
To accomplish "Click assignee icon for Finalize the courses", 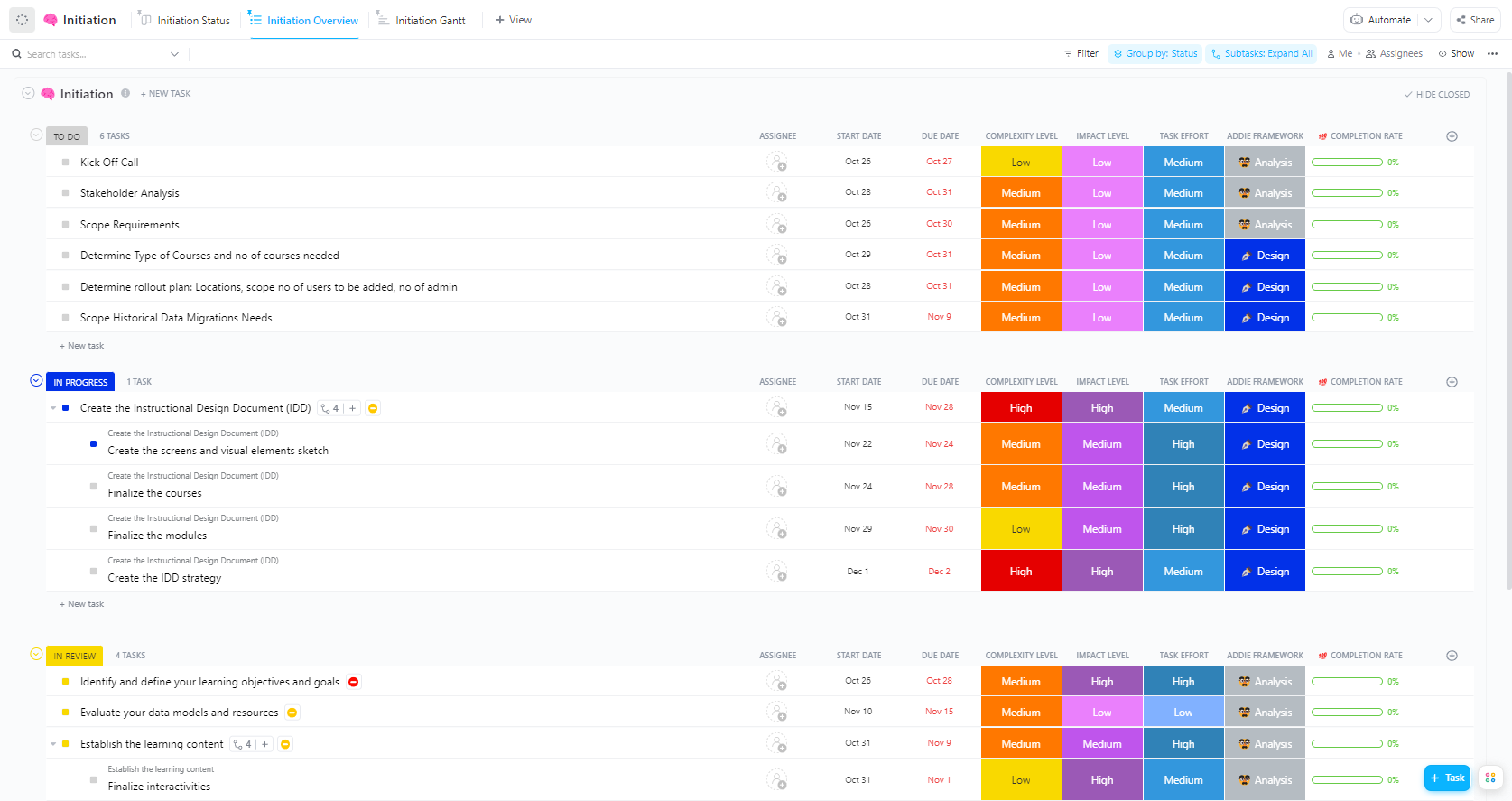I will coord(776,486).
